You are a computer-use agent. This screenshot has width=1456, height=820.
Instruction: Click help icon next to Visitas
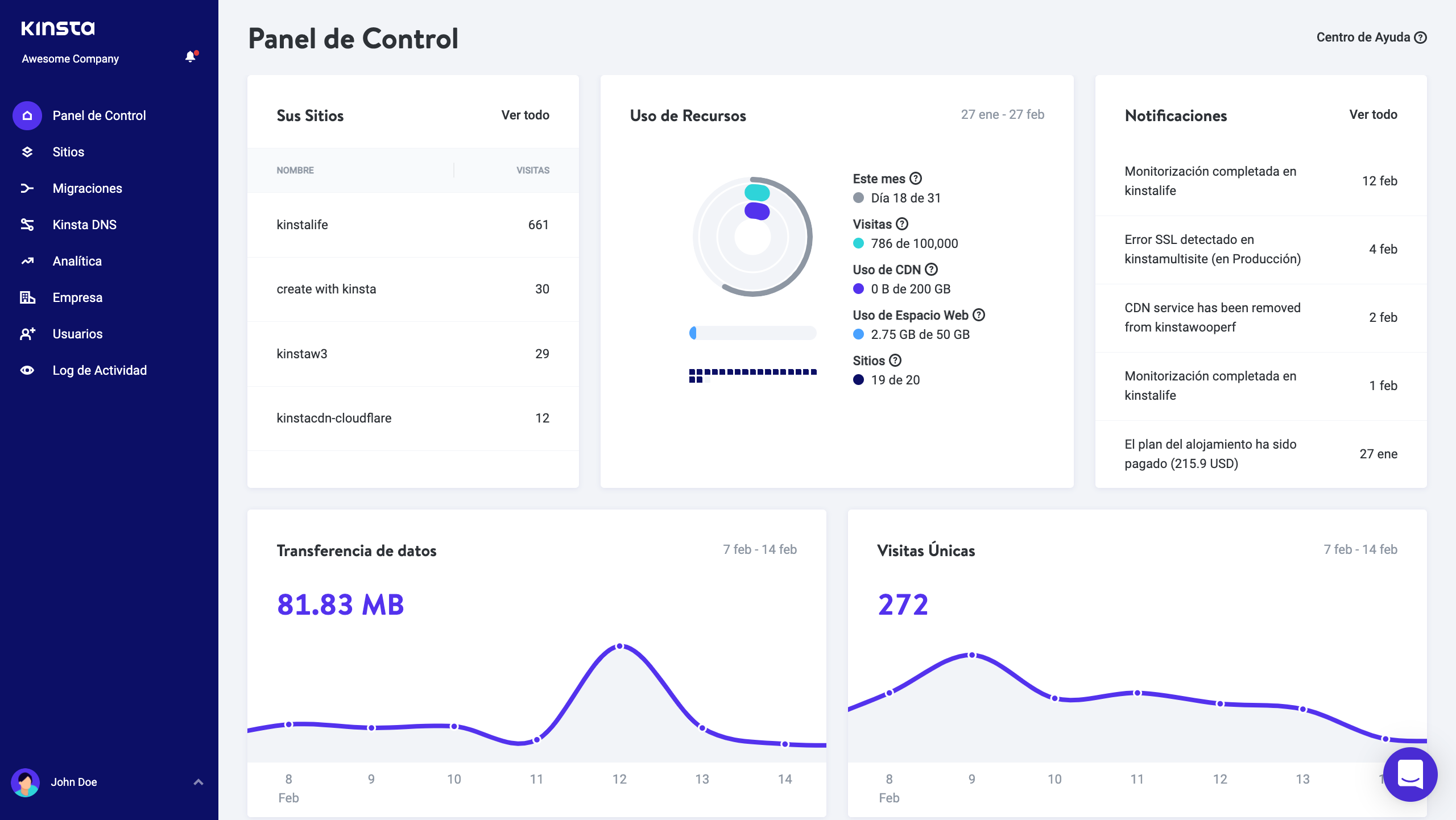[x=902, y=224]
